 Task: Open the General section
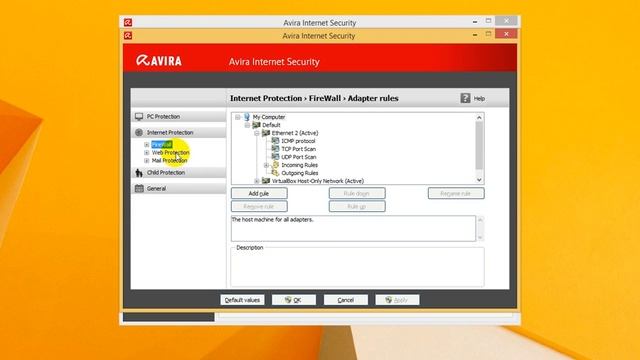point(179,189)
